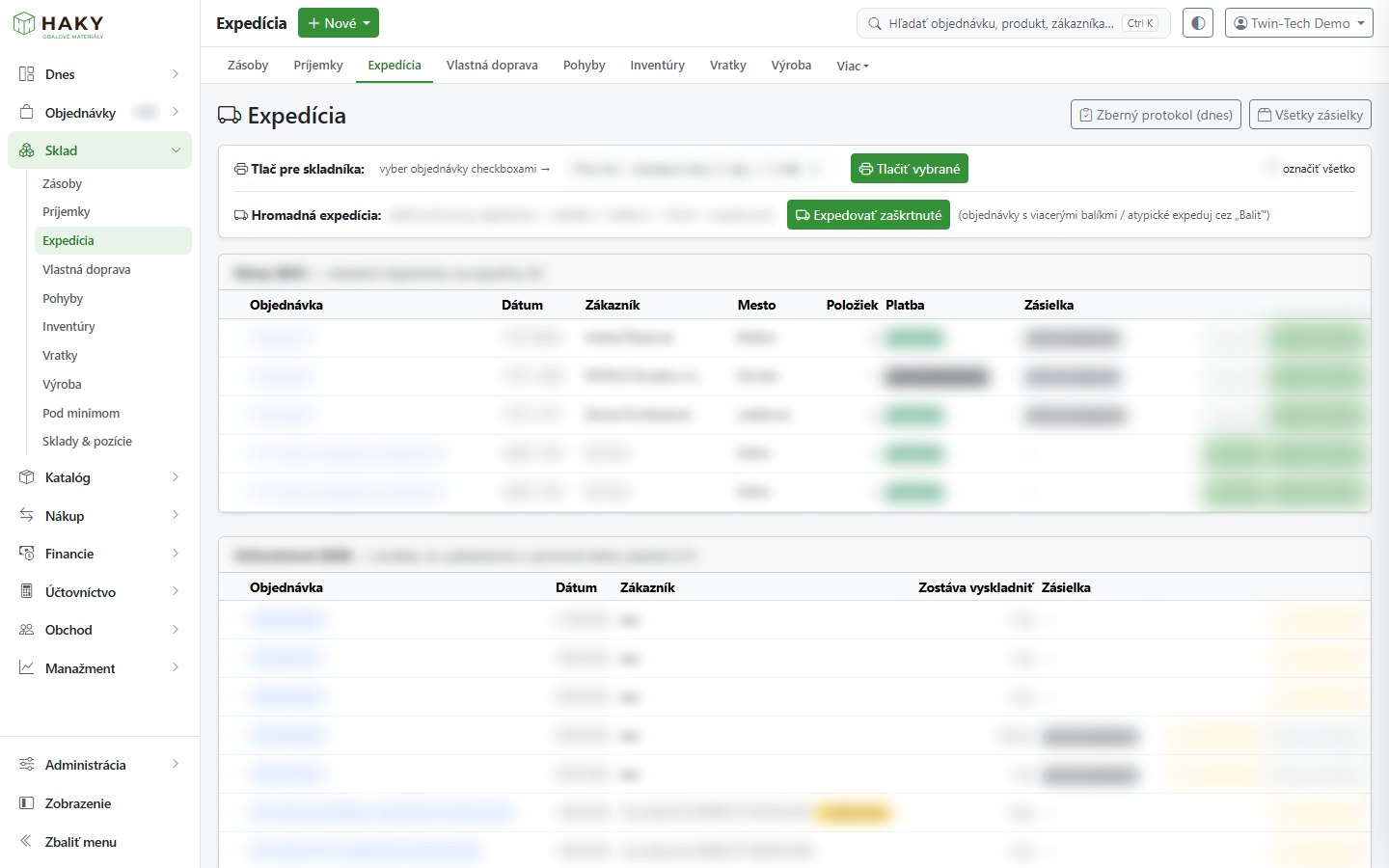Click the HAKY logo in the sidebar
This screenshot has width=1389, height=868.
point(58,24)
